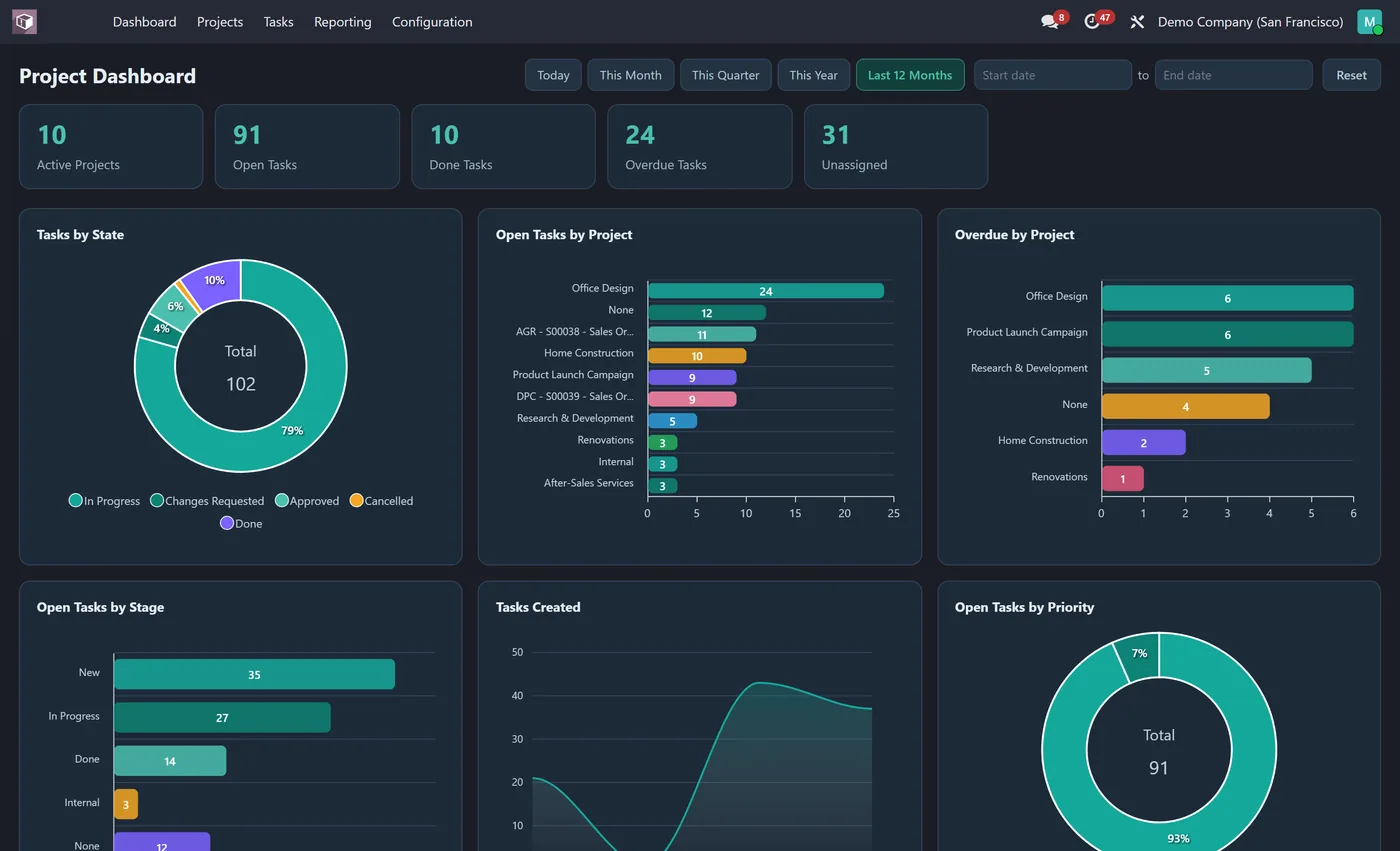Filter dashboard by This Year

pyautogui.click(x=813, y=75)
